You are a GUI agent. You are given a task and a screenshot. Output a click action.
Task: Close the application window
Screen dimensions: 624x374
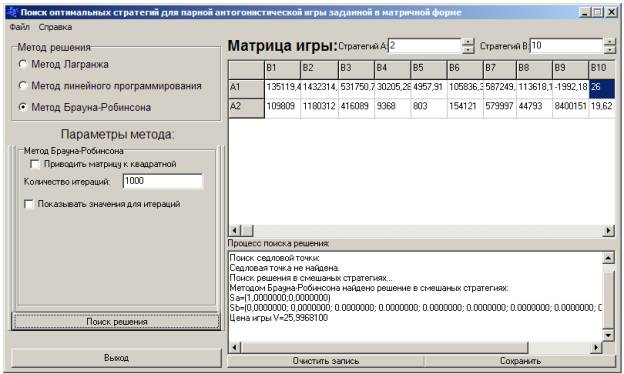(611, 12)
